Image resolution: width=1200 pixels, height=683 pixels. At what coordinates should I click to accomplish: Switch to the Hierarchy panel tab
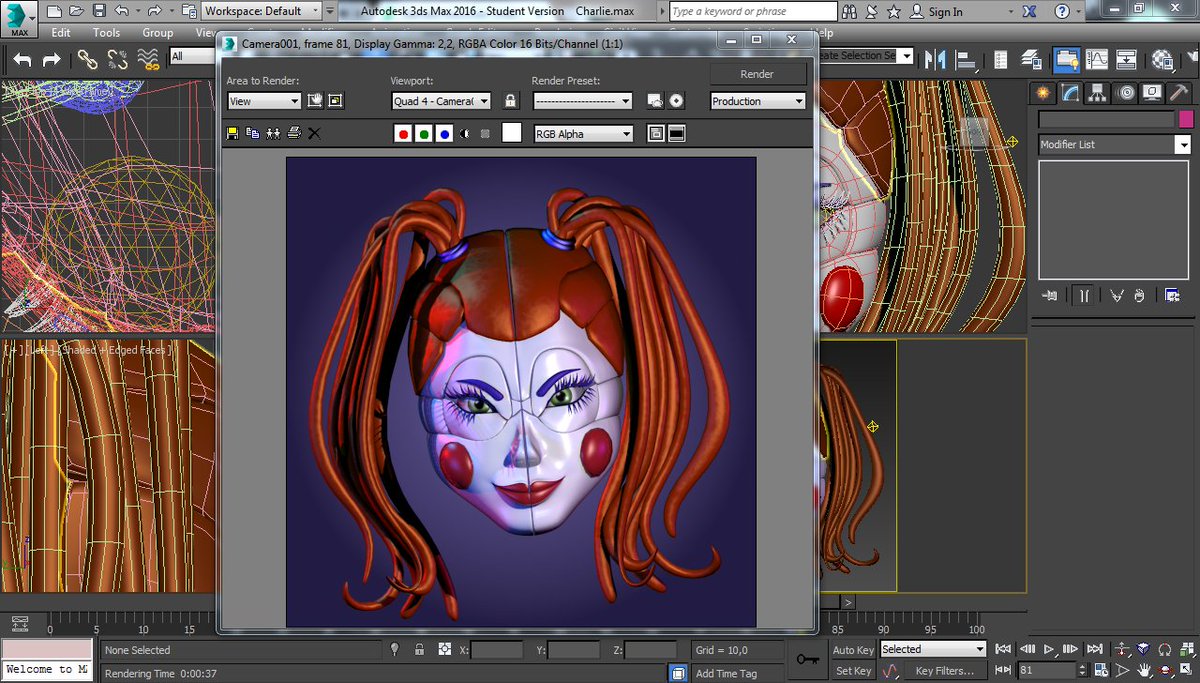[x=1098, y=93]
